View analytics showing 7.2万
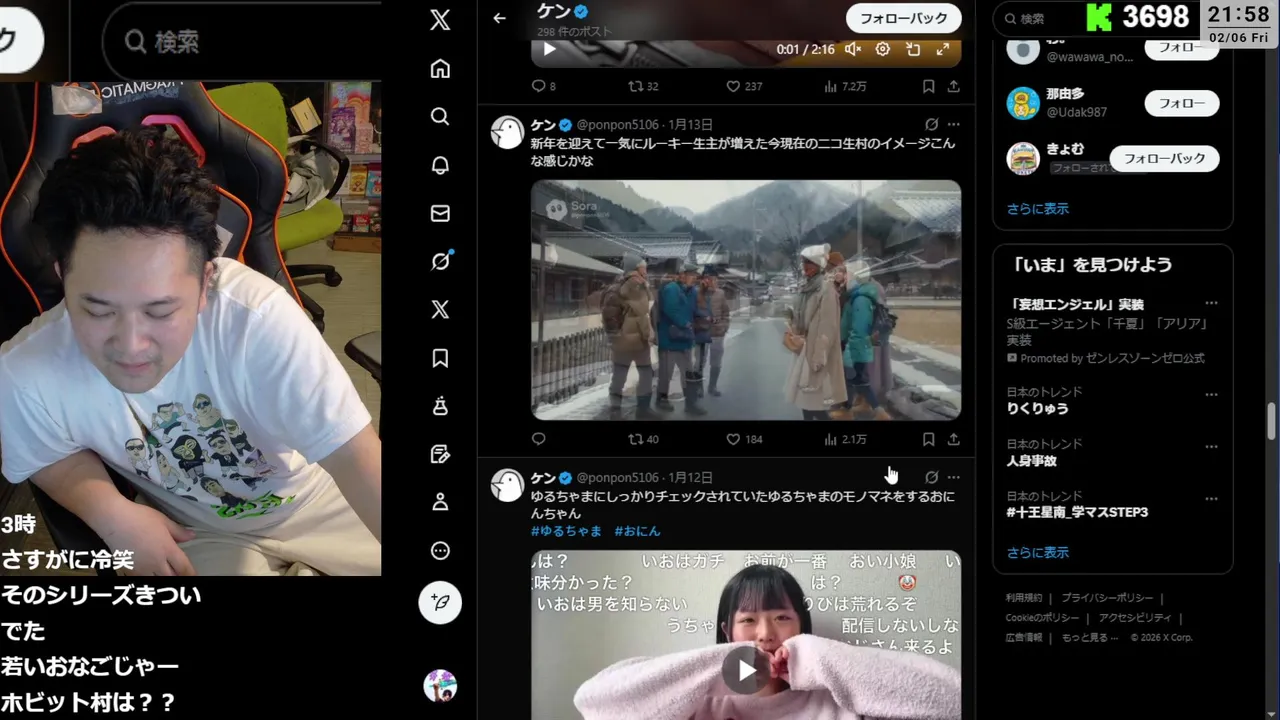Viewport: 1280px width, 720px height. [845, 86]
